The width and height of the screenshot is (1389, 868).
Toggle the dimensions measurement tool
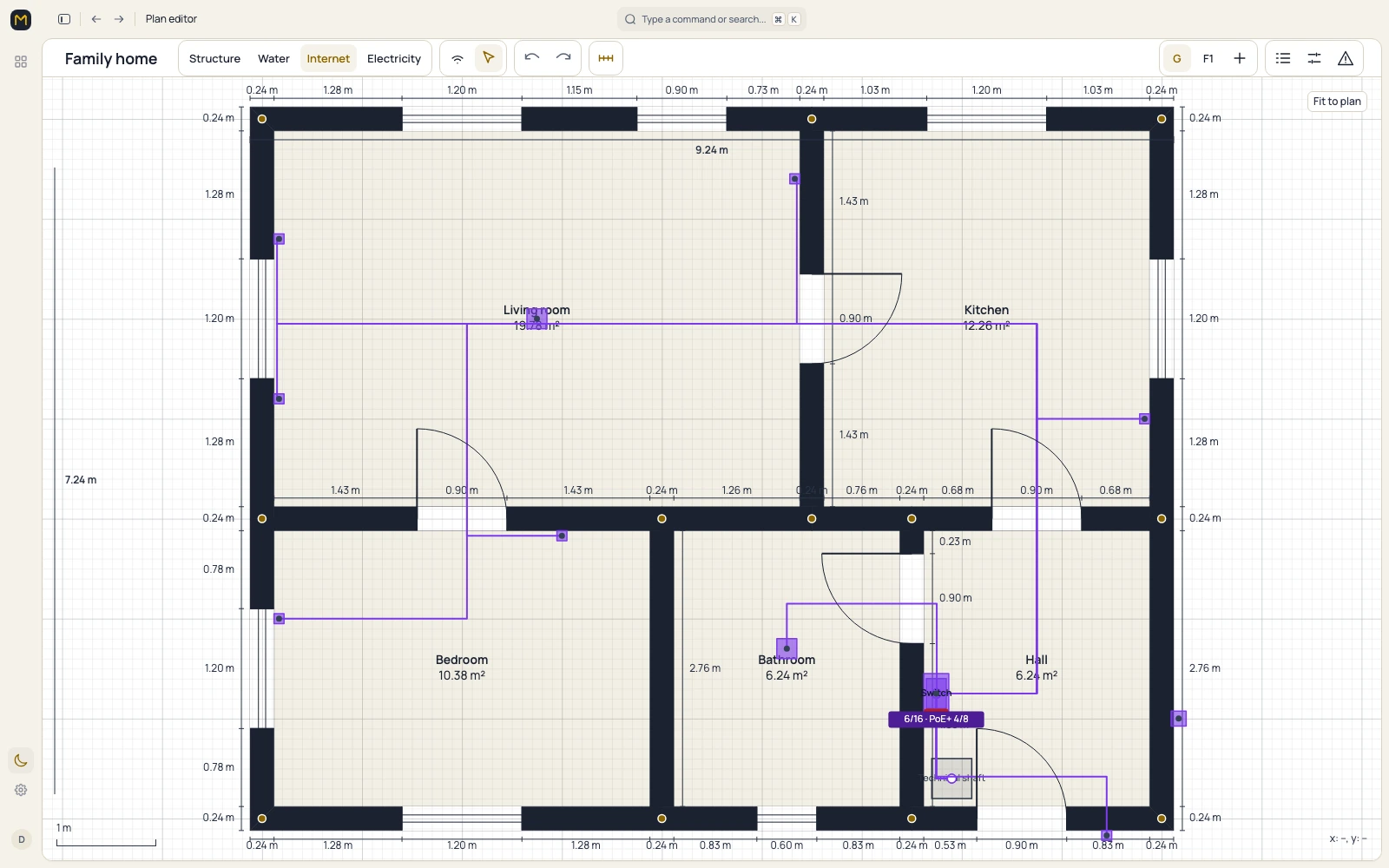pos(606,58)
